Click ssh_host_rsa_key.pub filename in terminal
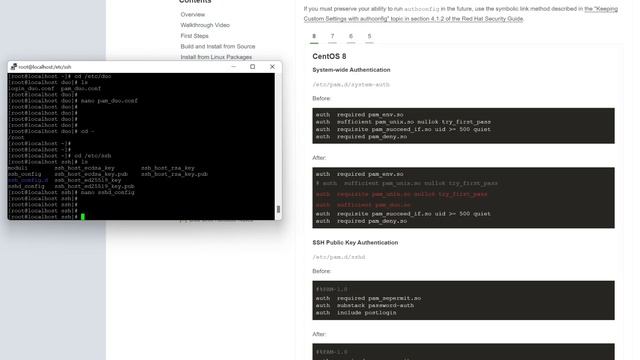This screenshot has width=640, height=360. tap(174, 174)
